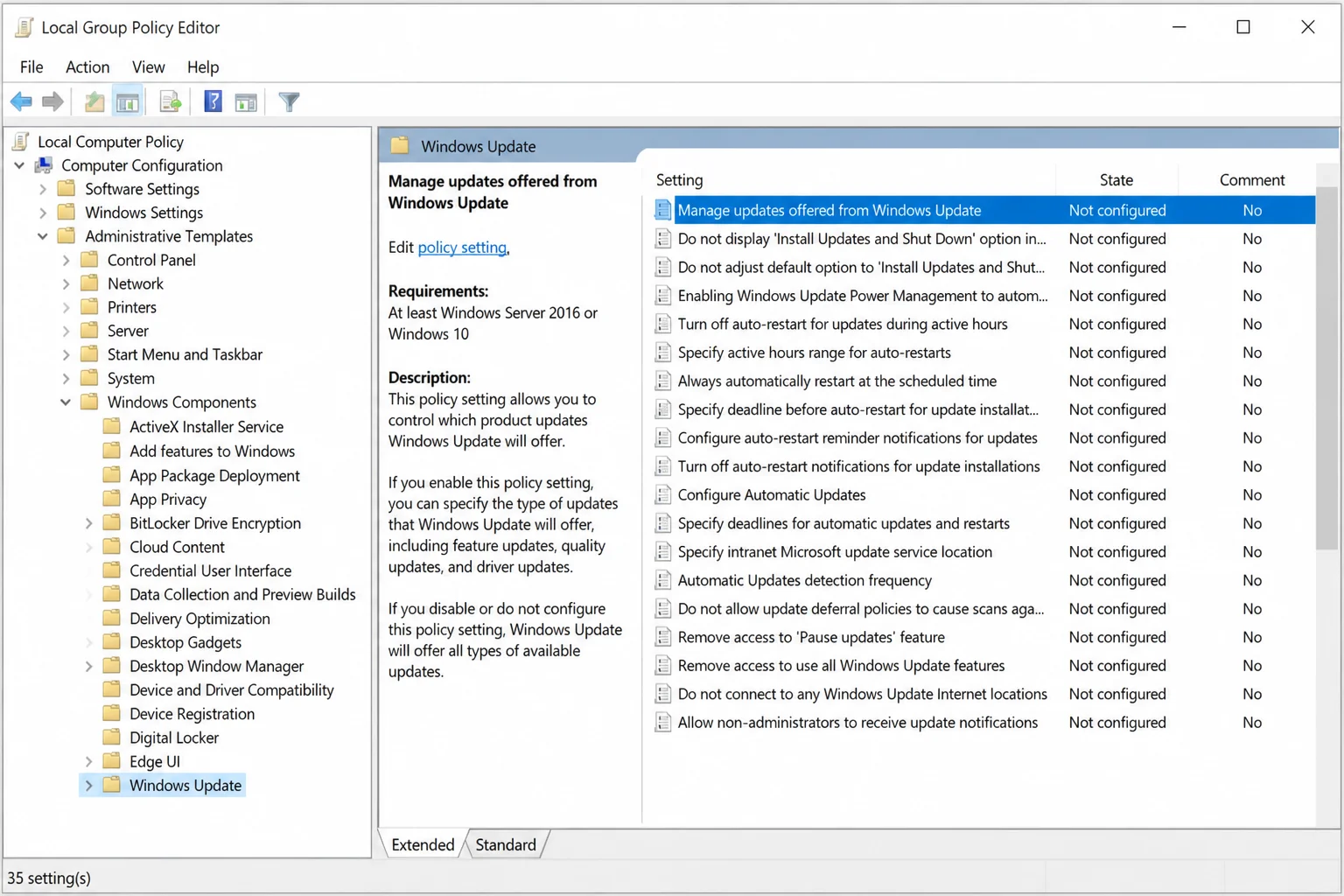Select 'Cloud Content' in the tree

pos(177,546)
